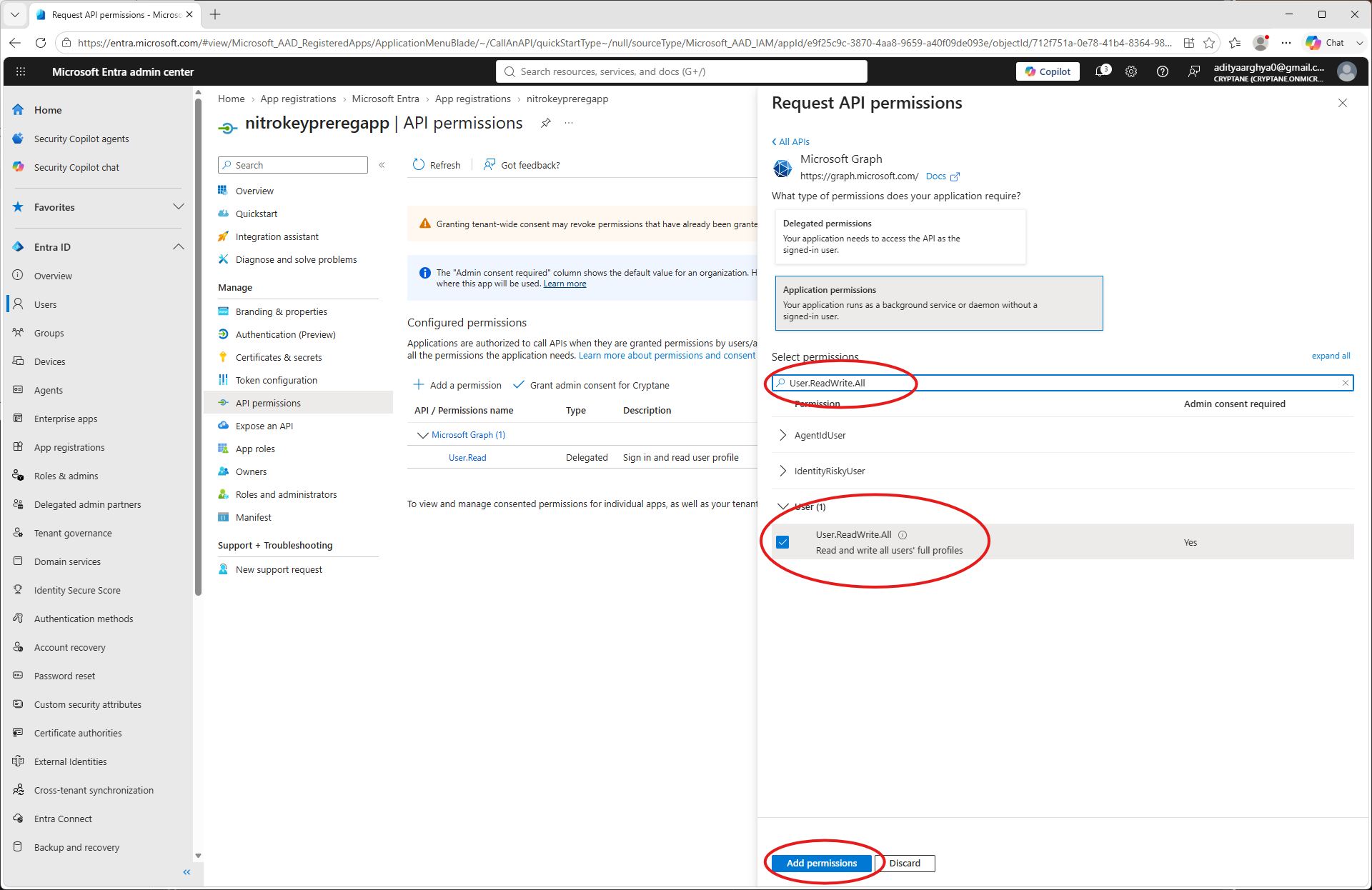
Task: Close the Request API permissions panel
Action: pyautogui.click(x=1343, y=103)
